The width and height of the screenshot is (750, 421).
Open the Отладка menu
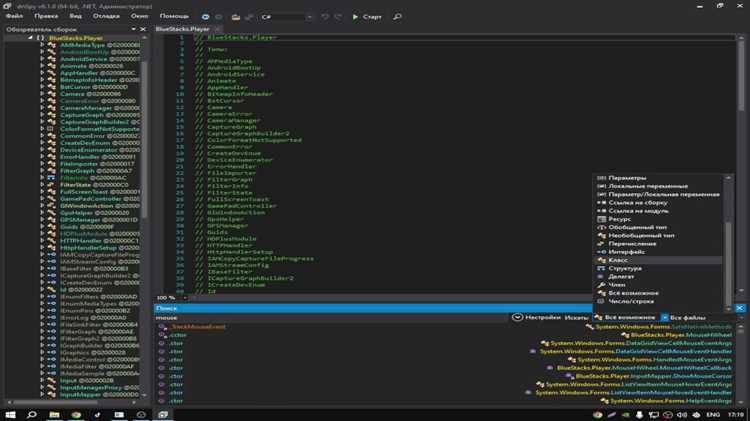(106, 16)
